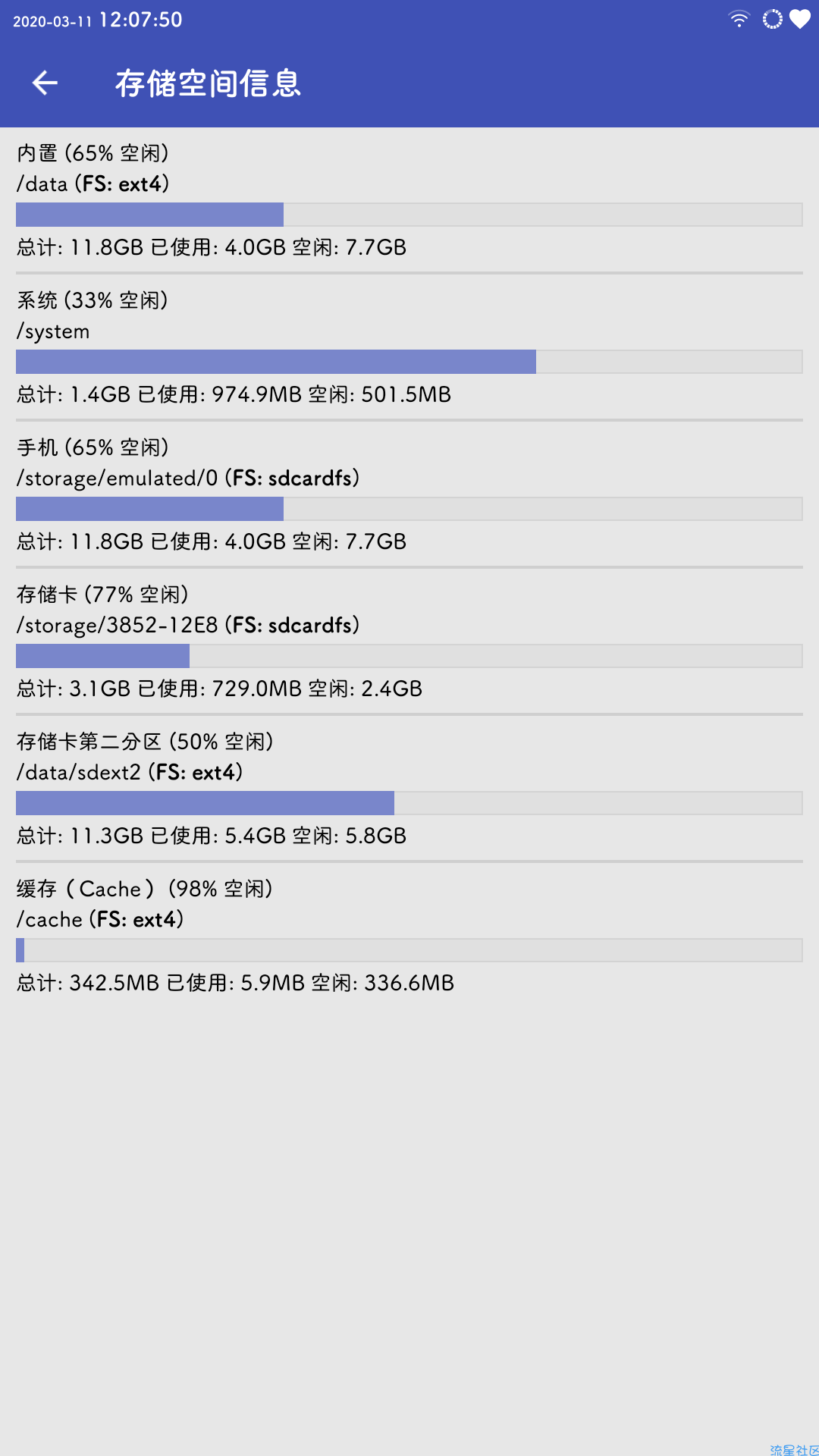Tap the dotted circle status icon
The image size is (819, 1456).
click(772, 19)
